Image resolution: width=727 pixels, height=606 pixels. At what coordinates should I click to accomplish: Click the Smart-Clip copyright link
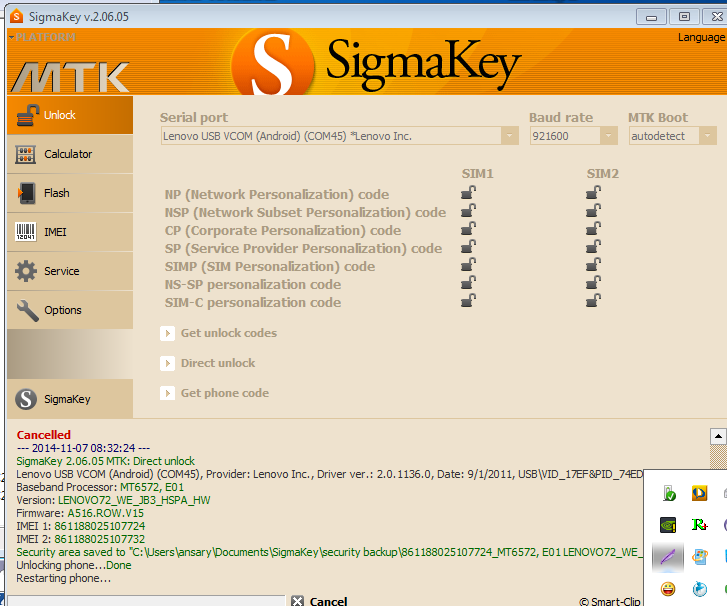610,601
